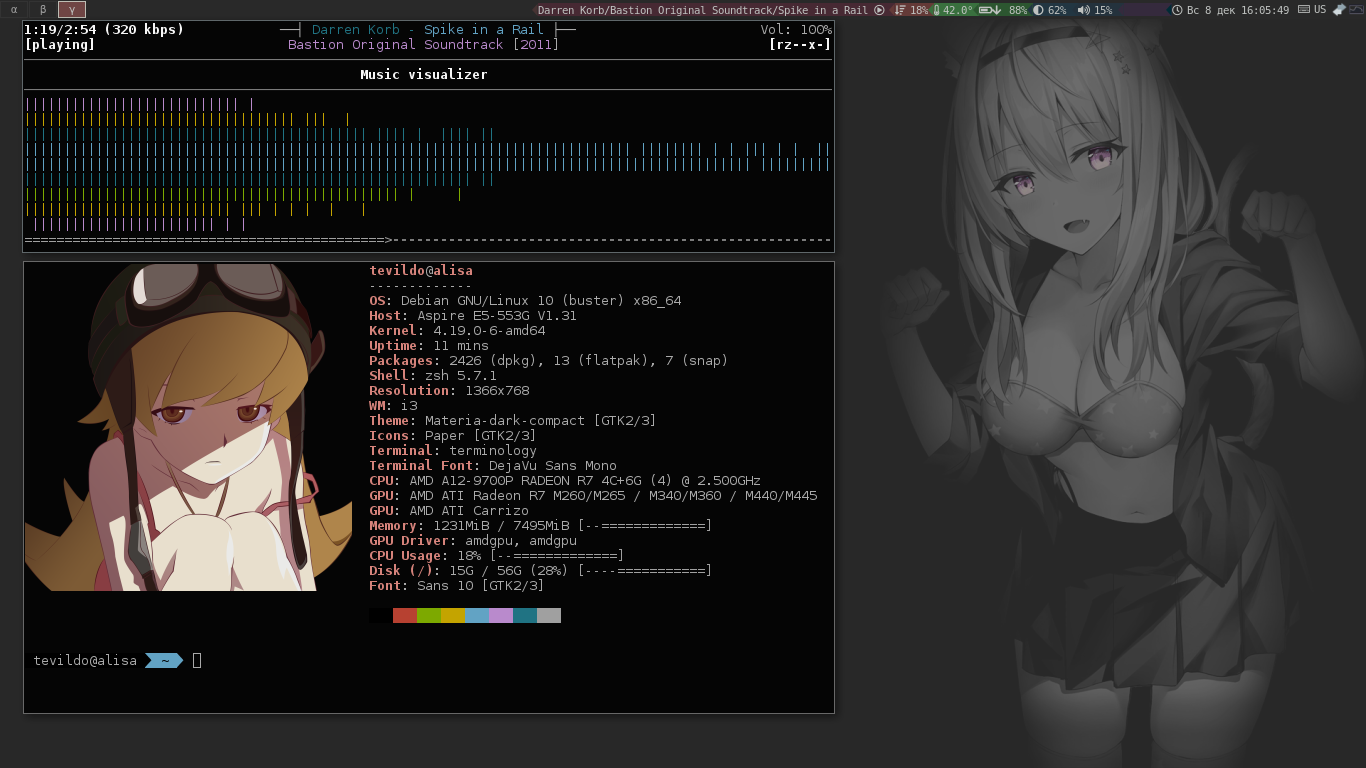Click the Resolution line 1366x768
Image resolution: width=1366 pixels, height=768 pixels.
[x=449, y=391]
